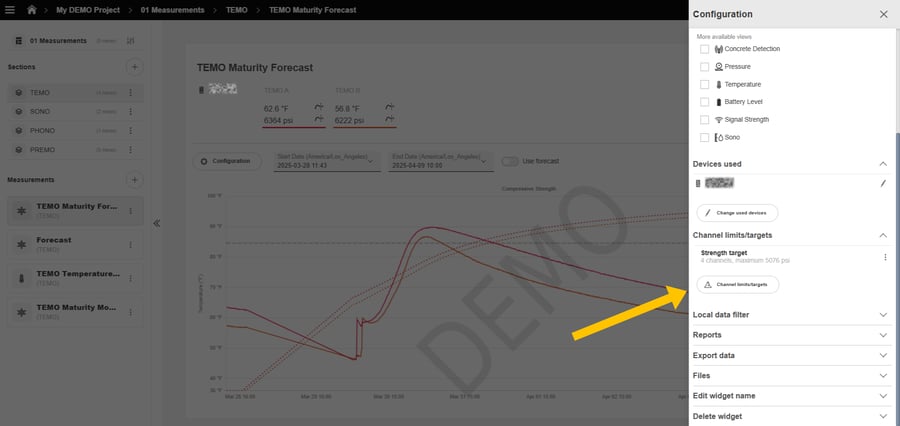
Task: Click the Change used devices button
Action: click(737, 213)
